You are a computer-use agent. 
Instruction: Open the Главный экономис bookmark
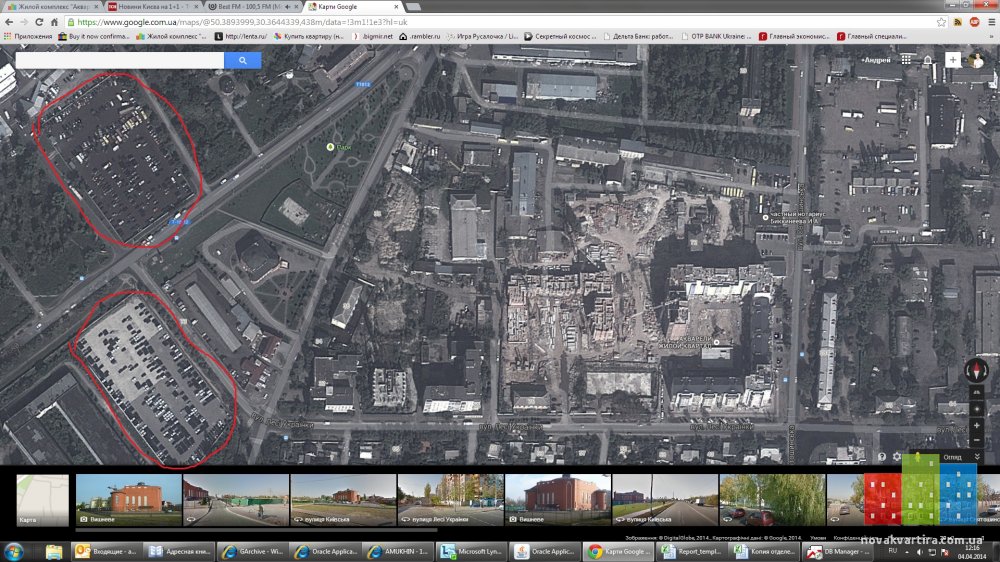[x=794, y=36]
